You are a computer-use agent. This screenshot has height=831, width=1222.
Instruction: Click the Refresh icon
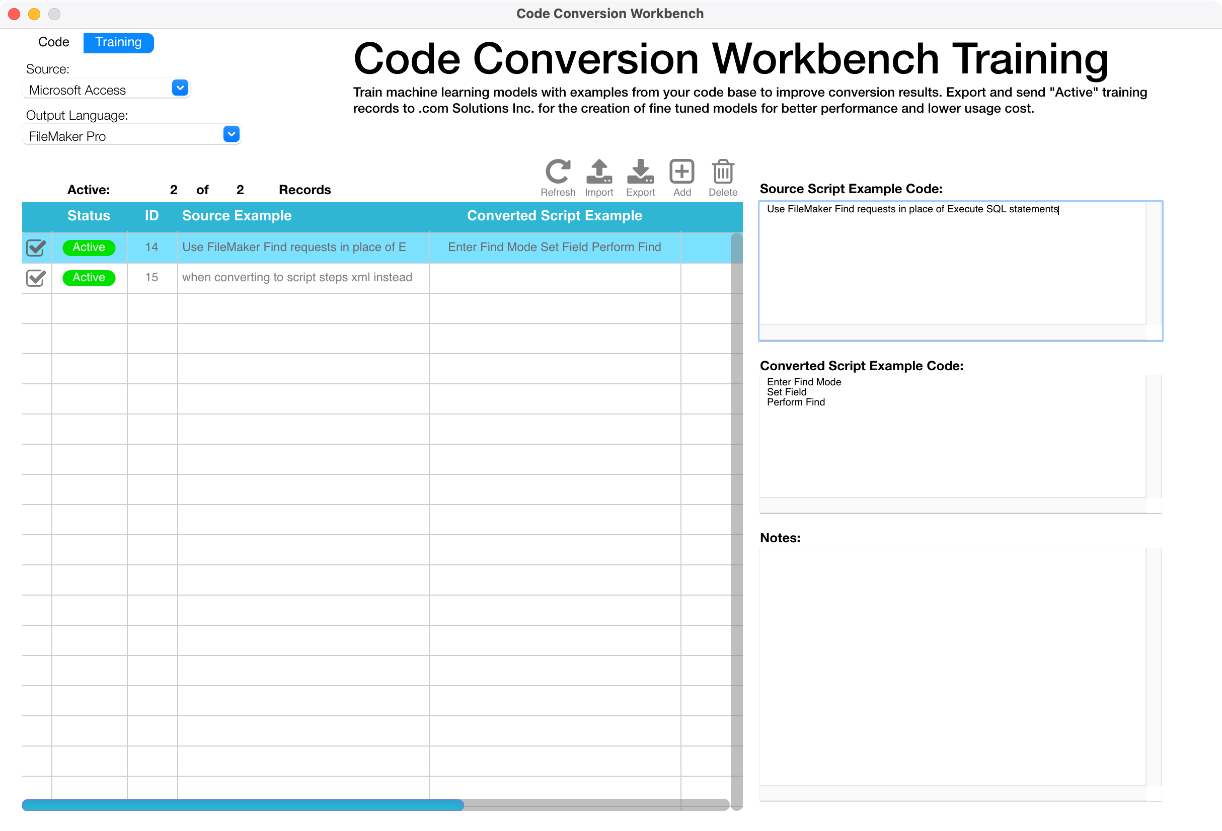[557, 172]
